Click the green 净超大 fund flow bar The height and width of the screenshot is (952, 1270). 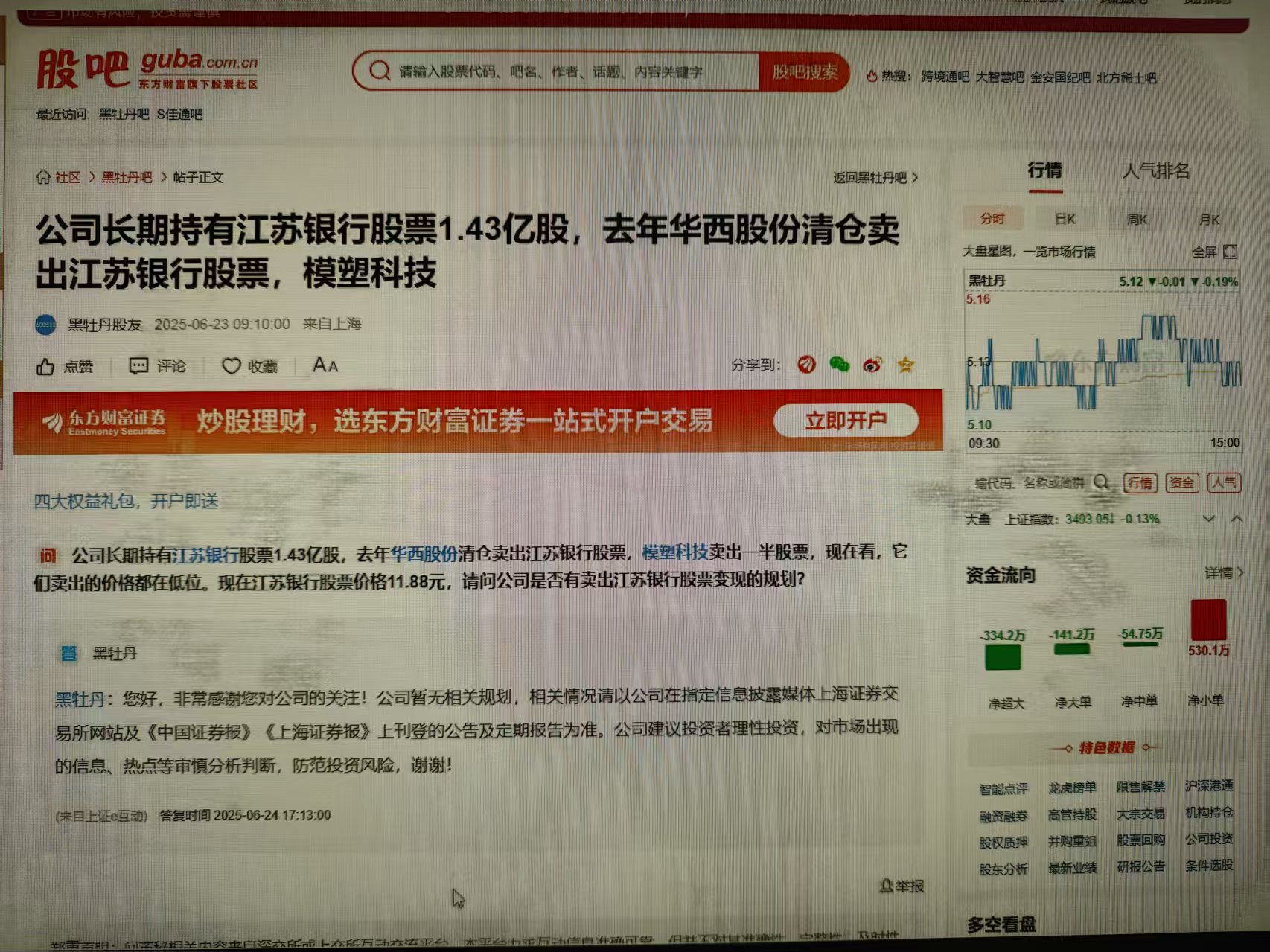[x=1003, y=657]
